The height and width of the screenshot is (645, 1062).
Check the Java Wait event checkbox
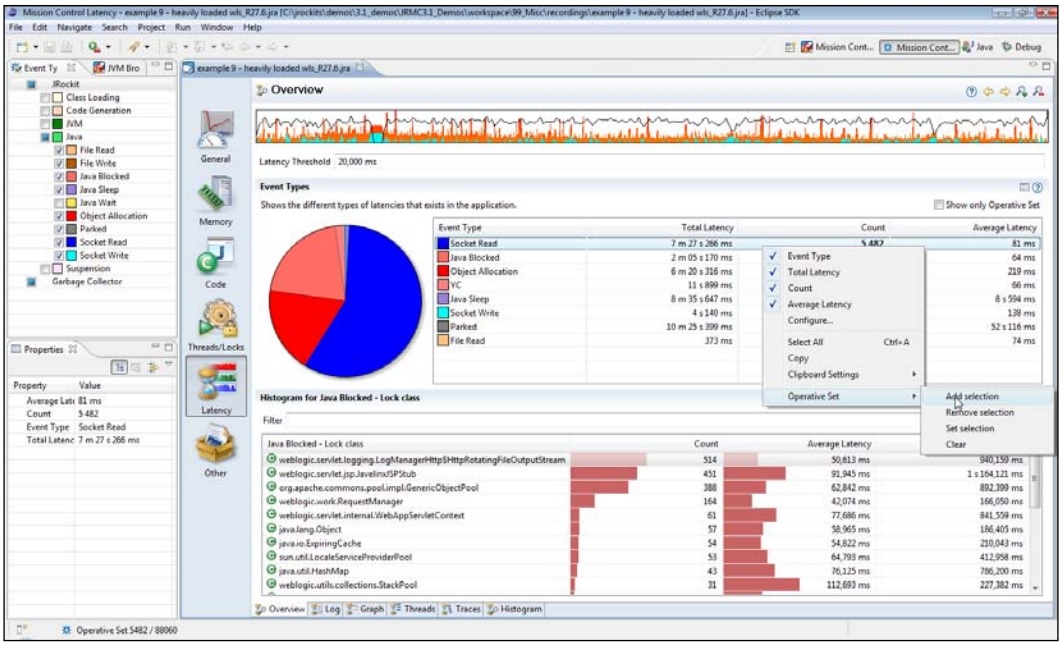click(60, 203)
